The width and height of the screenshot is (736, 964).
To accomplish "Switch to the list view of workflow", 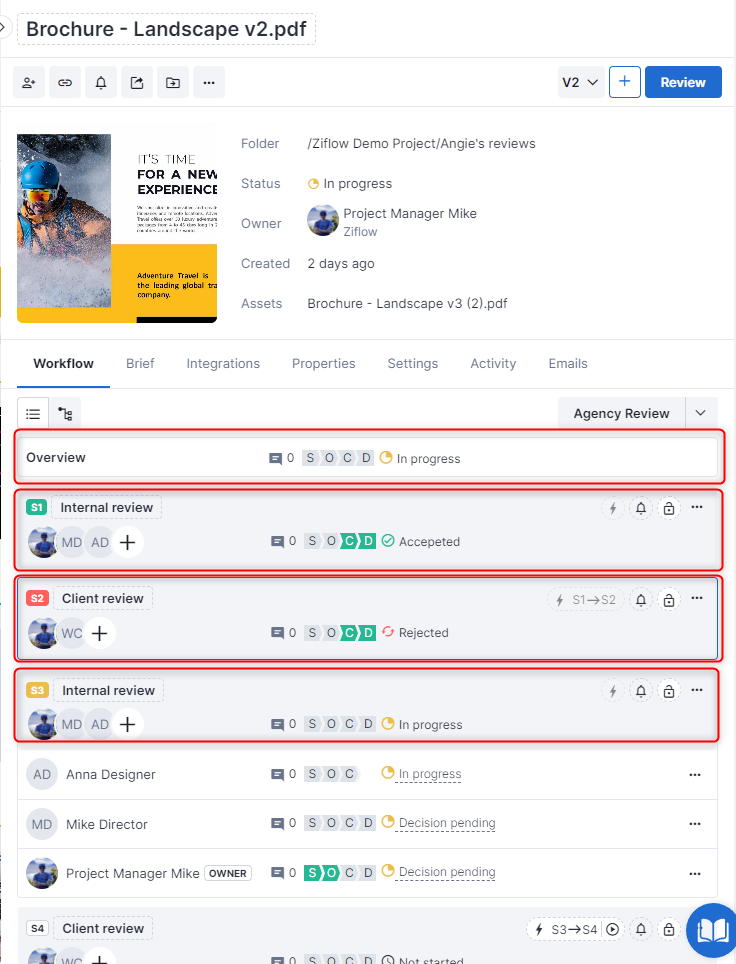I will 33,413.
